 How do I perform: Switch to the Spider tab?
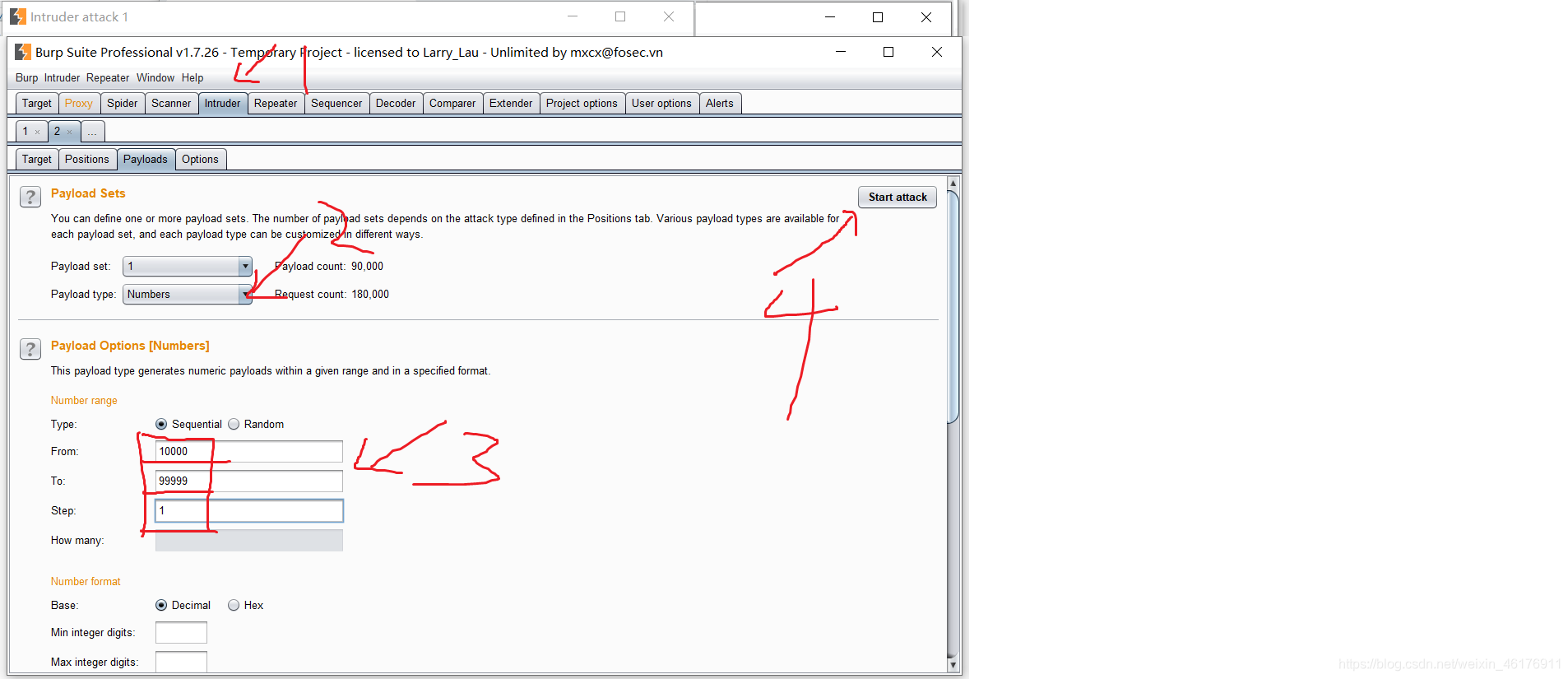[123, 103]
